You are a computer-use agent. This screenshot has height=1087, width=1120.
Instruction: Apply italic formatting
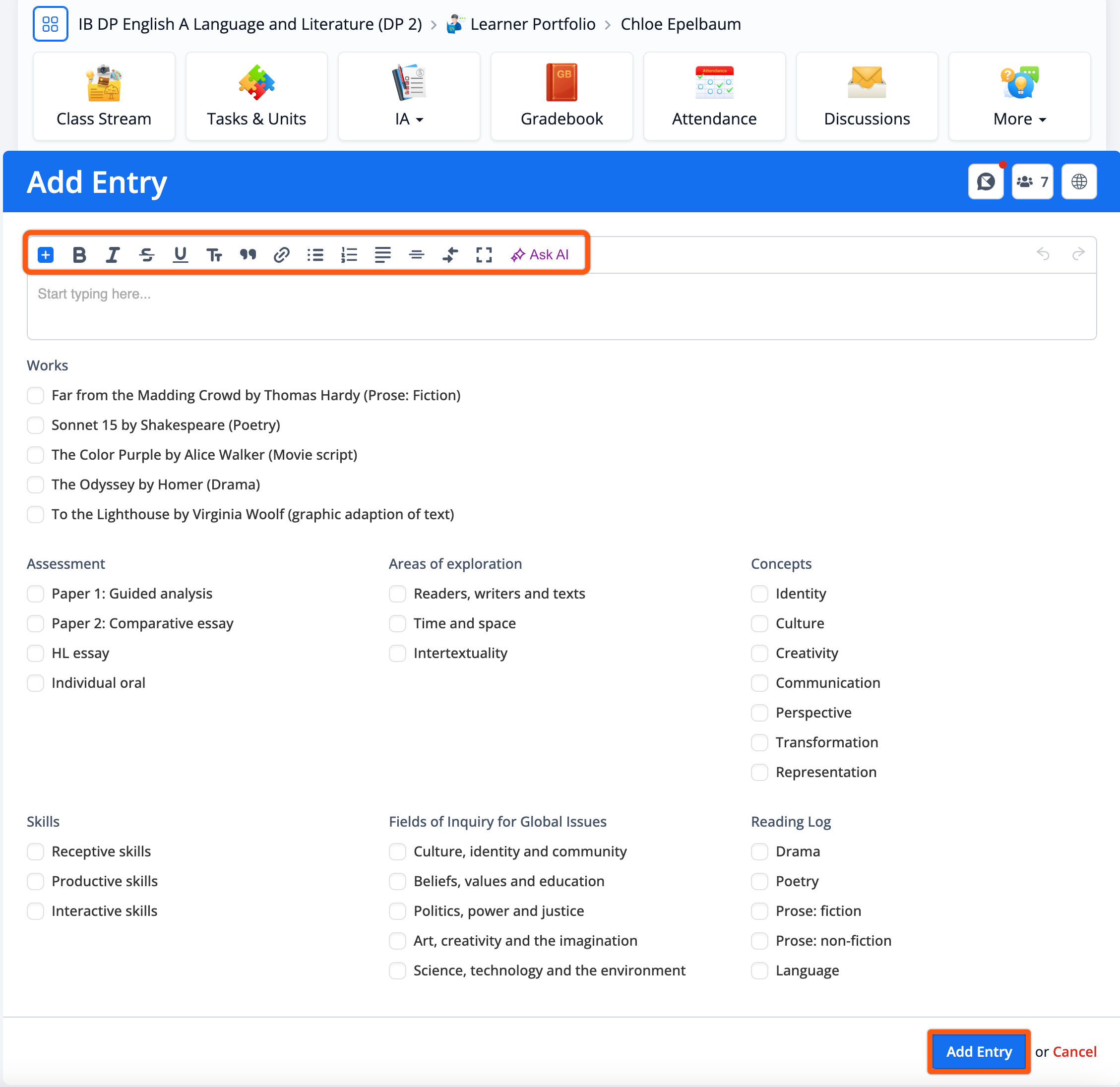coord(113,255)
